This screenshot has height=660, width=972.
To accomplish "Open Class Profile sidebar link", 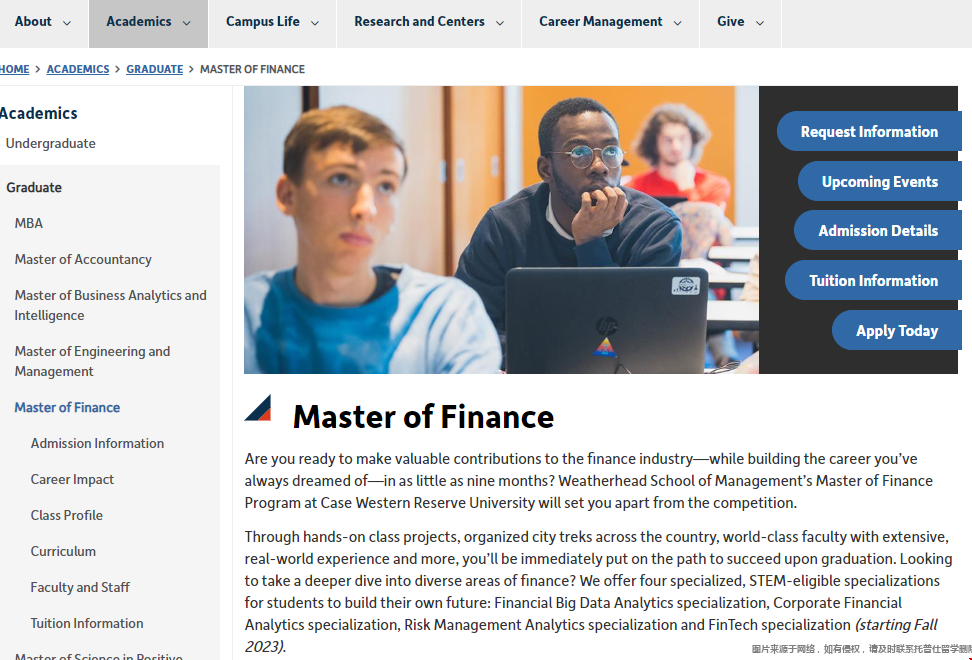I will point(67,516).
